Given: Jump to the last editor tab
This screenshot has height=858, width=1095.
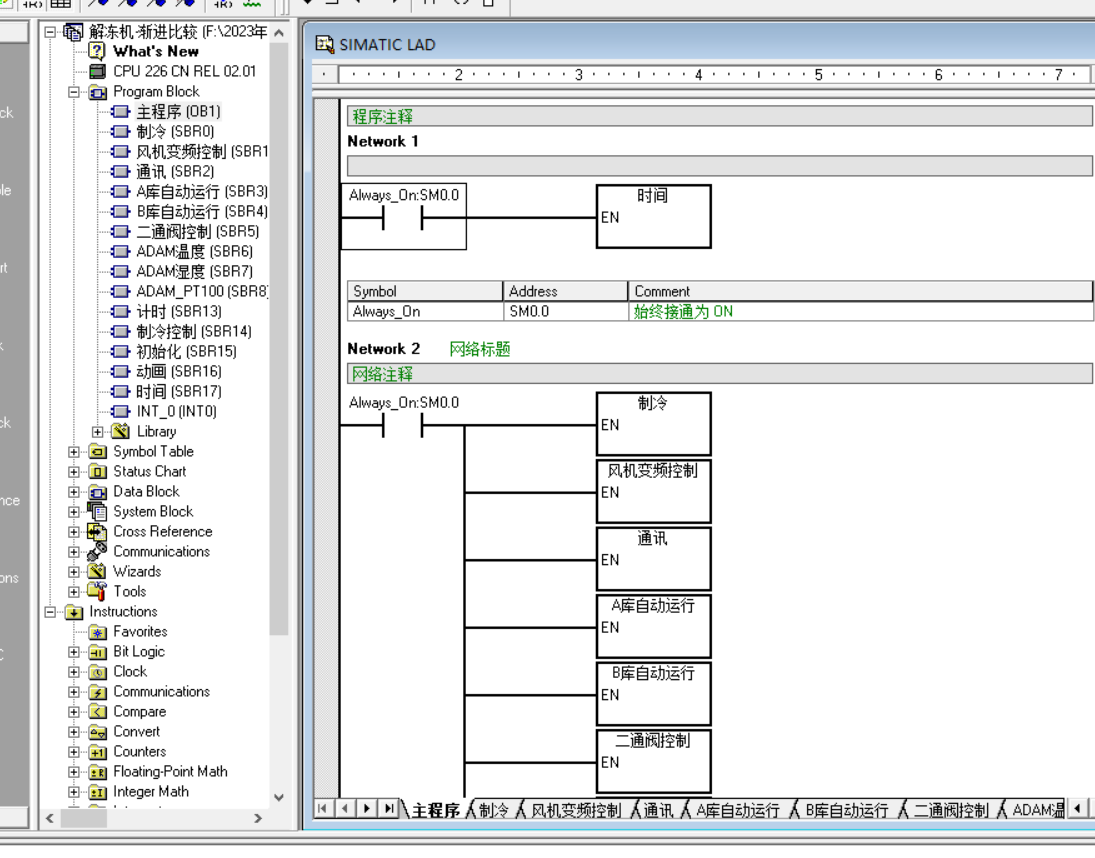Looking at the screenshot, I should pos(388,808).
